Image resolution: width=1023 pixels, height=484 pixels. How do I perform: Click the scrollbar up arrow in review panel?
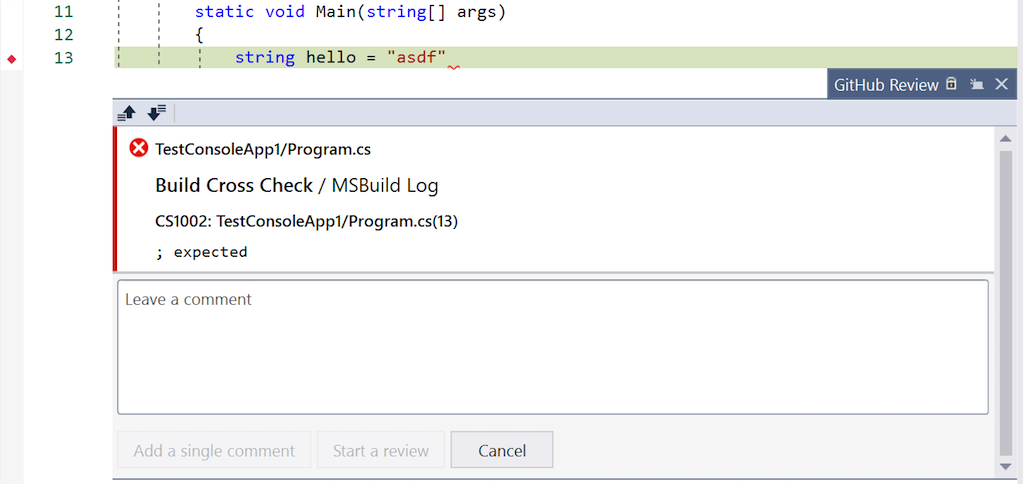coord(1006,137)
